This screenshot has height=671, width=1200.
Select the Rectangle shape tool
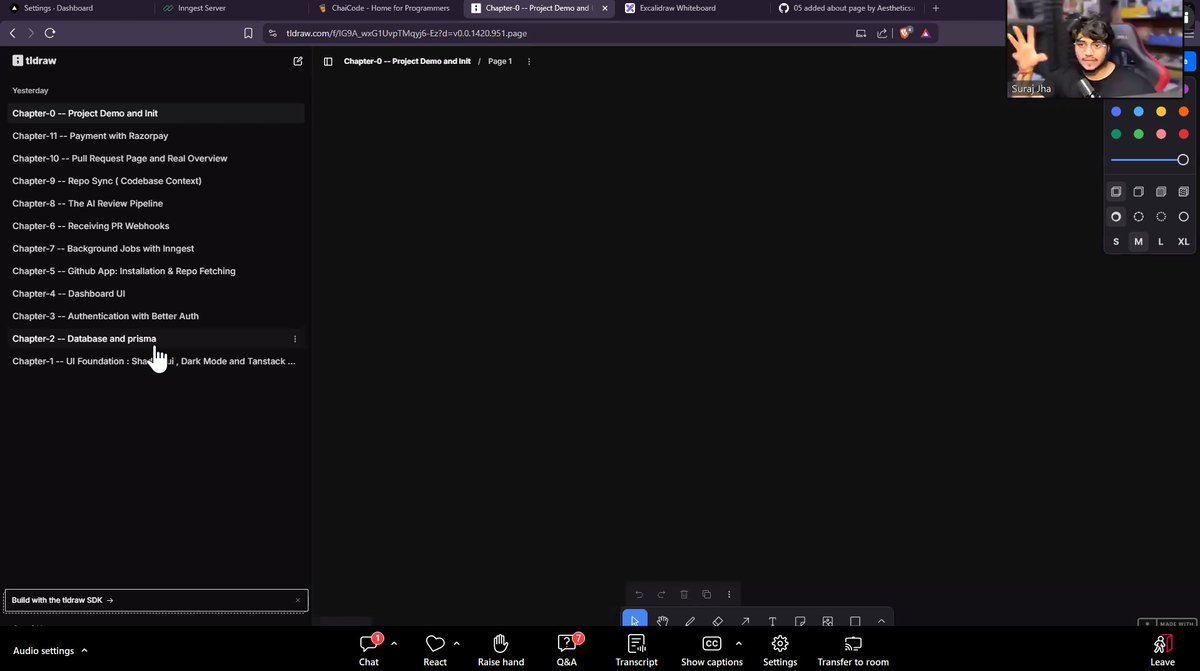pyautogui.click(x=855, y=621)
